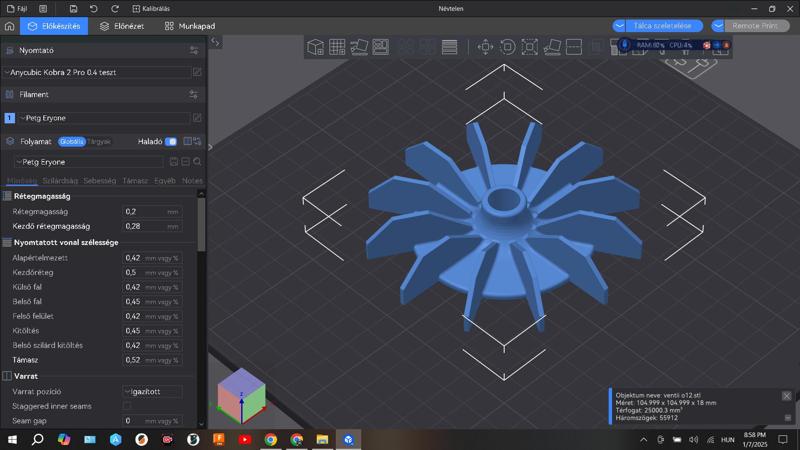Open the Sebesség settings tab
800x450 pixels.
coord(99,181)
